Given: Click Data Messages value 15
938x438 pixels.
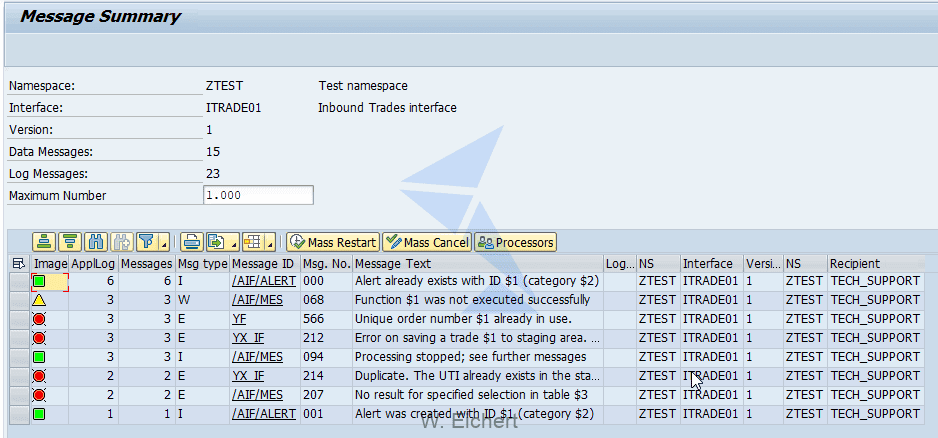Looking at the screenshot, I should (x=213, y=152).
